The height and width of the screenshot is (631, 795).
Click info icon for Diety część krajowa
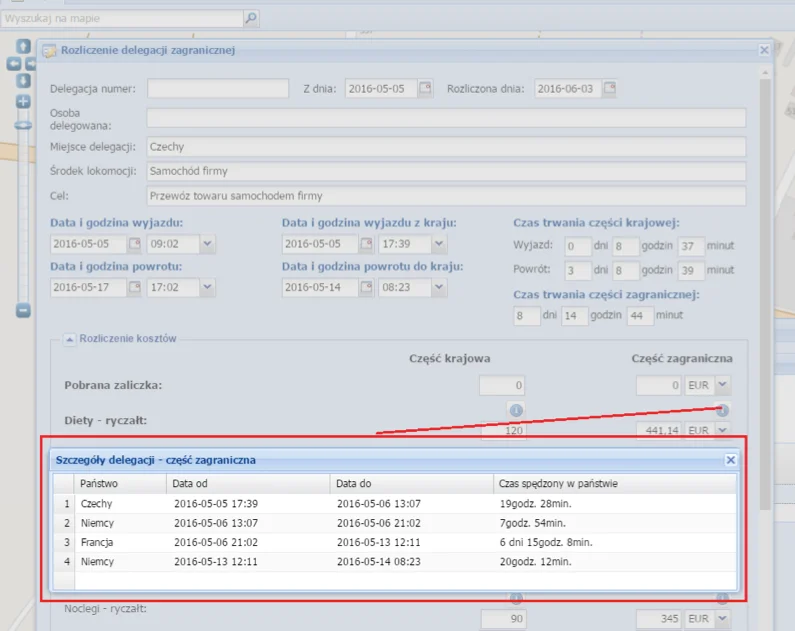click(x=516, y=410)
